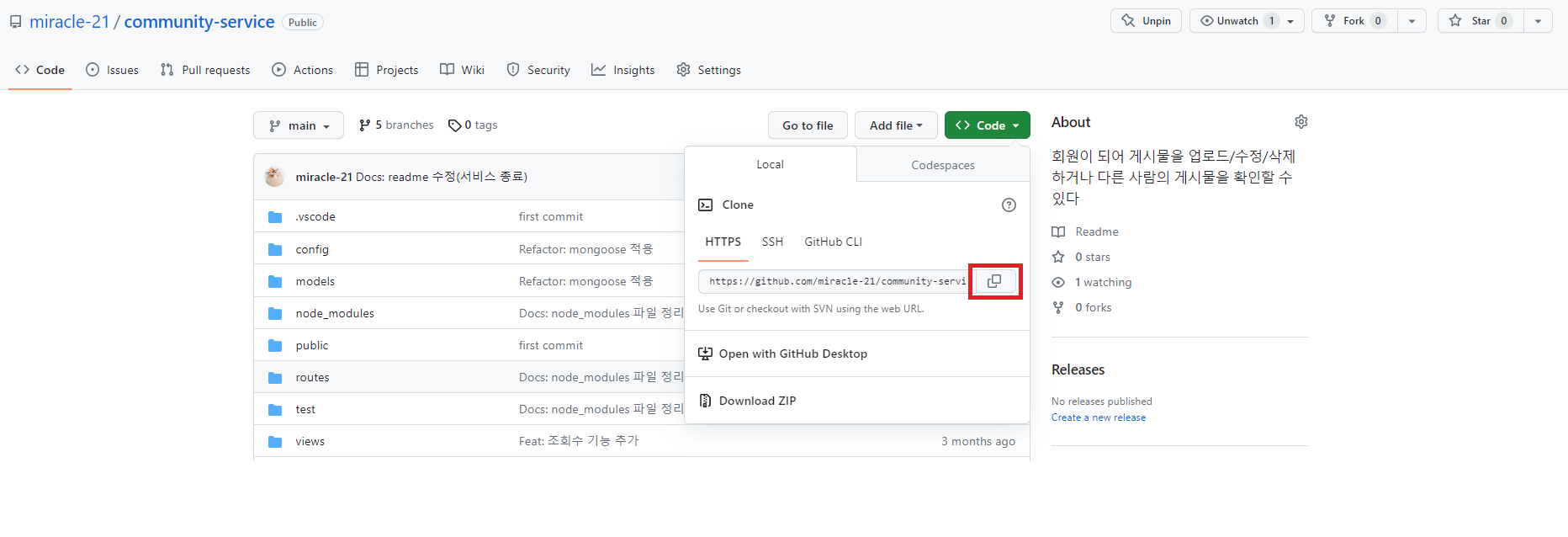
Task: Click the node_modules folder icon
Action: coord(275,313)
